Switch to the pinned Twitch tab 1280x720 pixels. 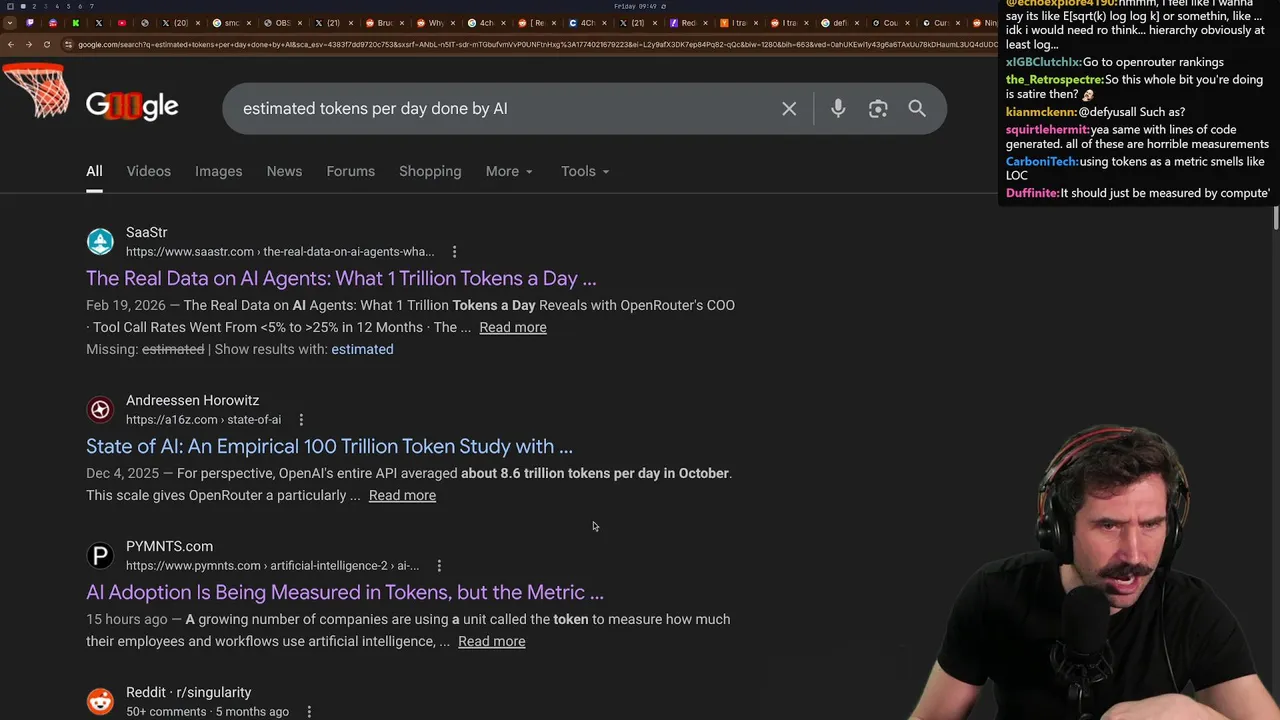(x=30, y=23)
